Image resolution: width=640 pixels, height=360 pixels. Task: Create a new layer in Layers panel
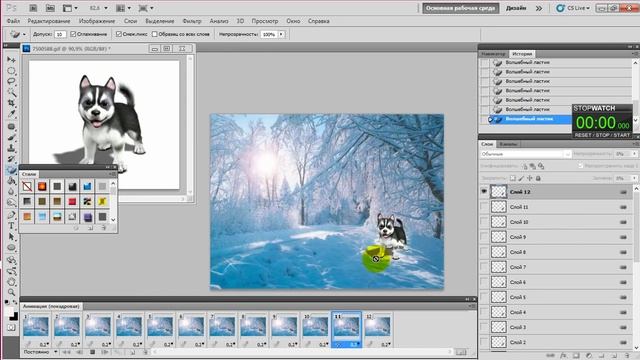615,356
